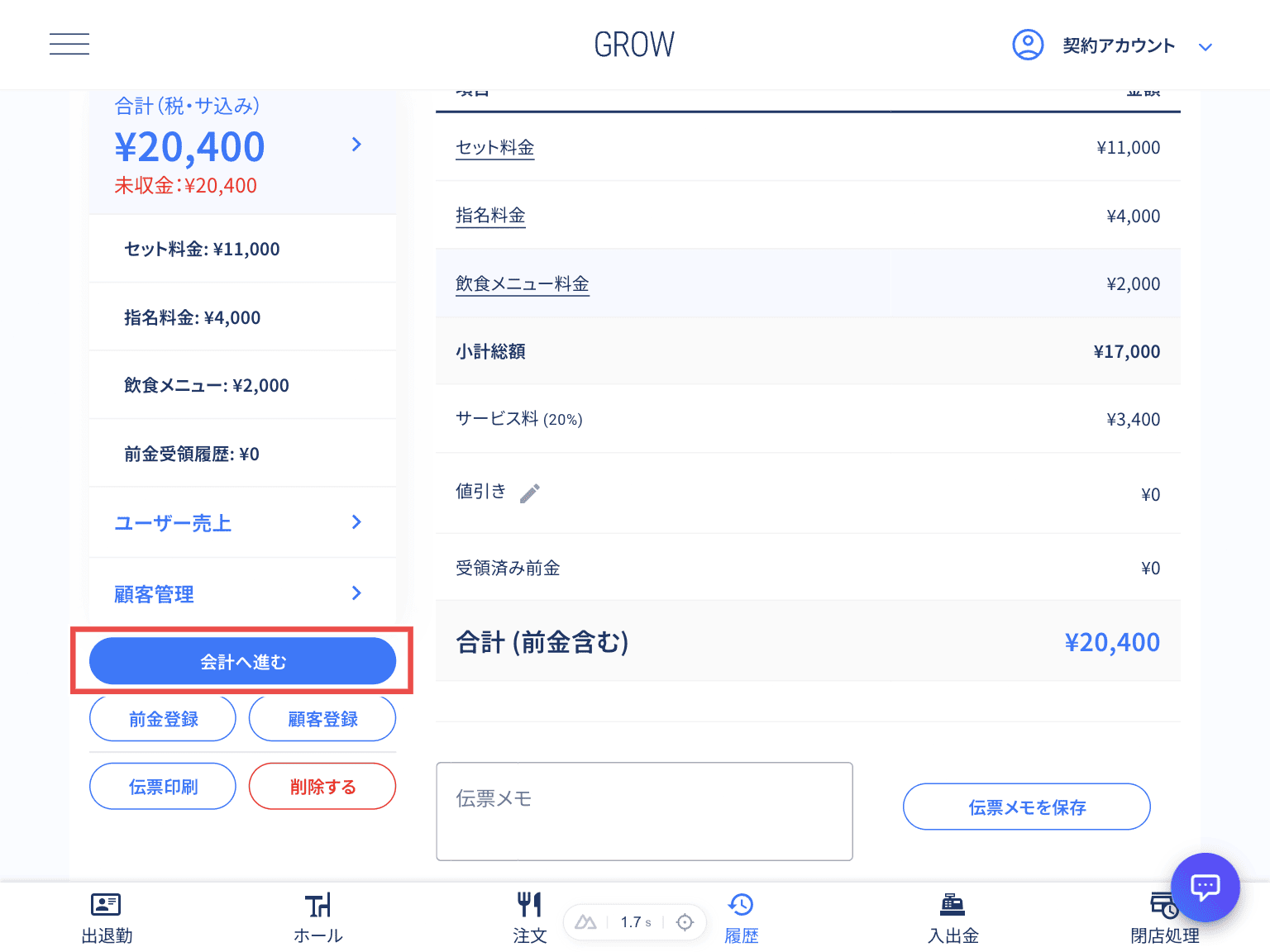Click the red 削除する button
The image size is (1270, 952).
coord(322,786)
